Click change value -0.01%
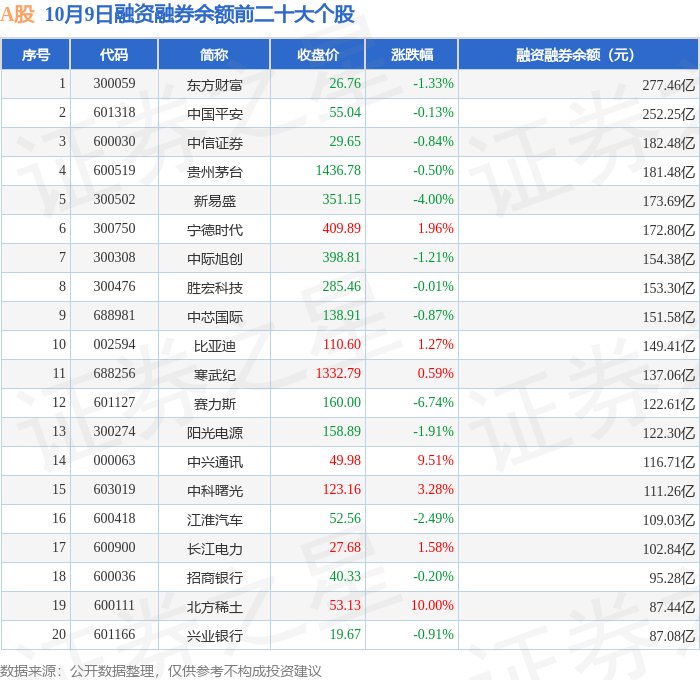The image size is (700, 680). pos(433,287)
